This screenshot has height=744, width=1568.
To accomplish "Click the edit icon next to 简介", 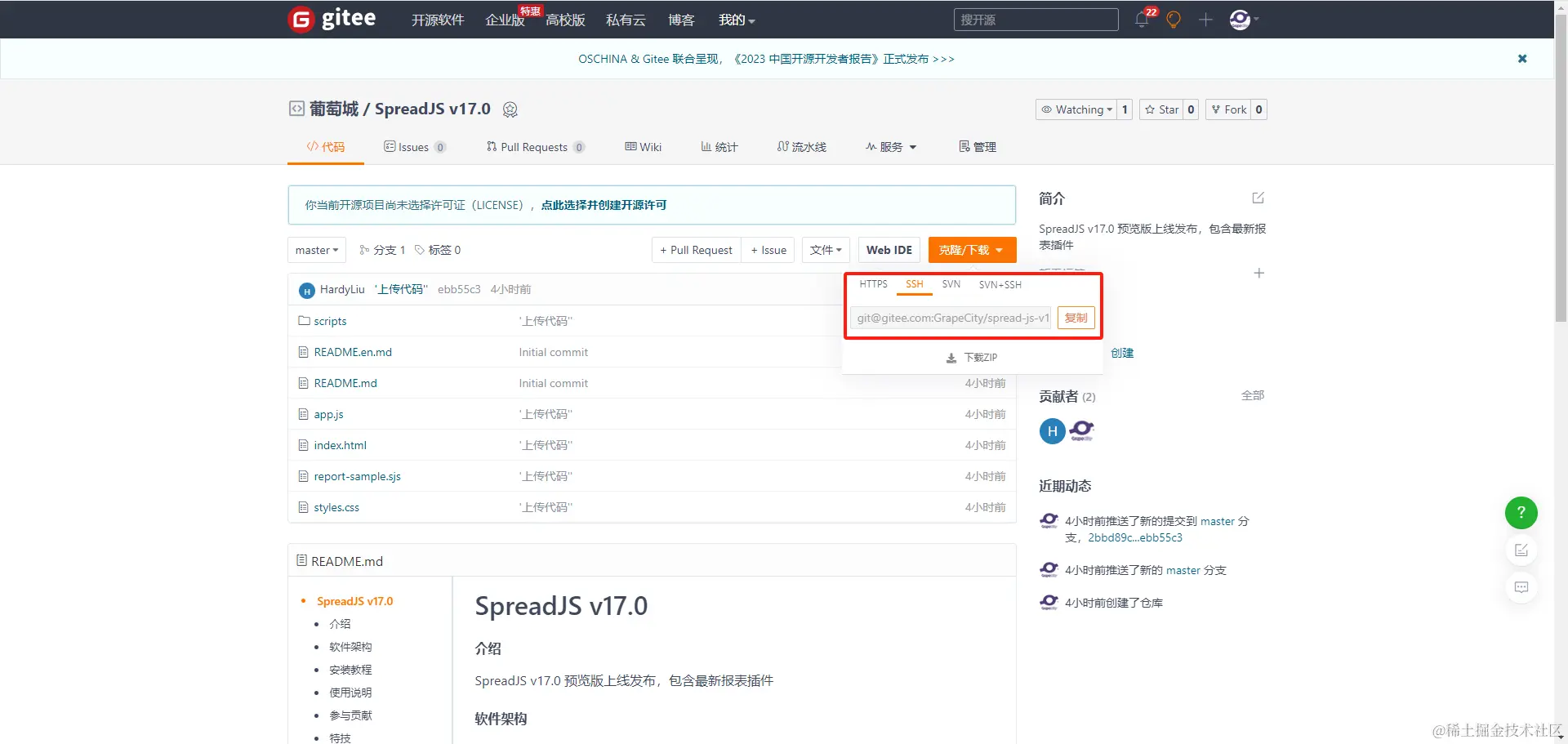I will tap(1258, 198).
